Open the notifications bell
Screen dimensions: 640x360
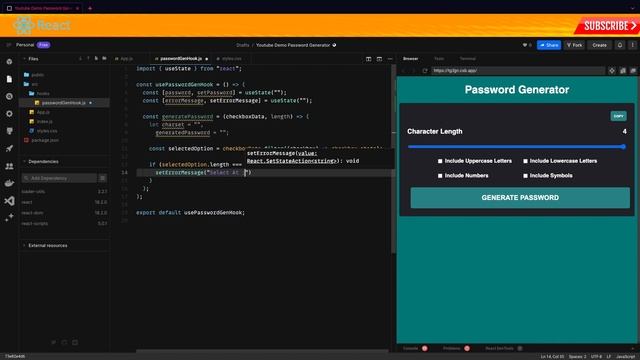[x=620, y=45]
